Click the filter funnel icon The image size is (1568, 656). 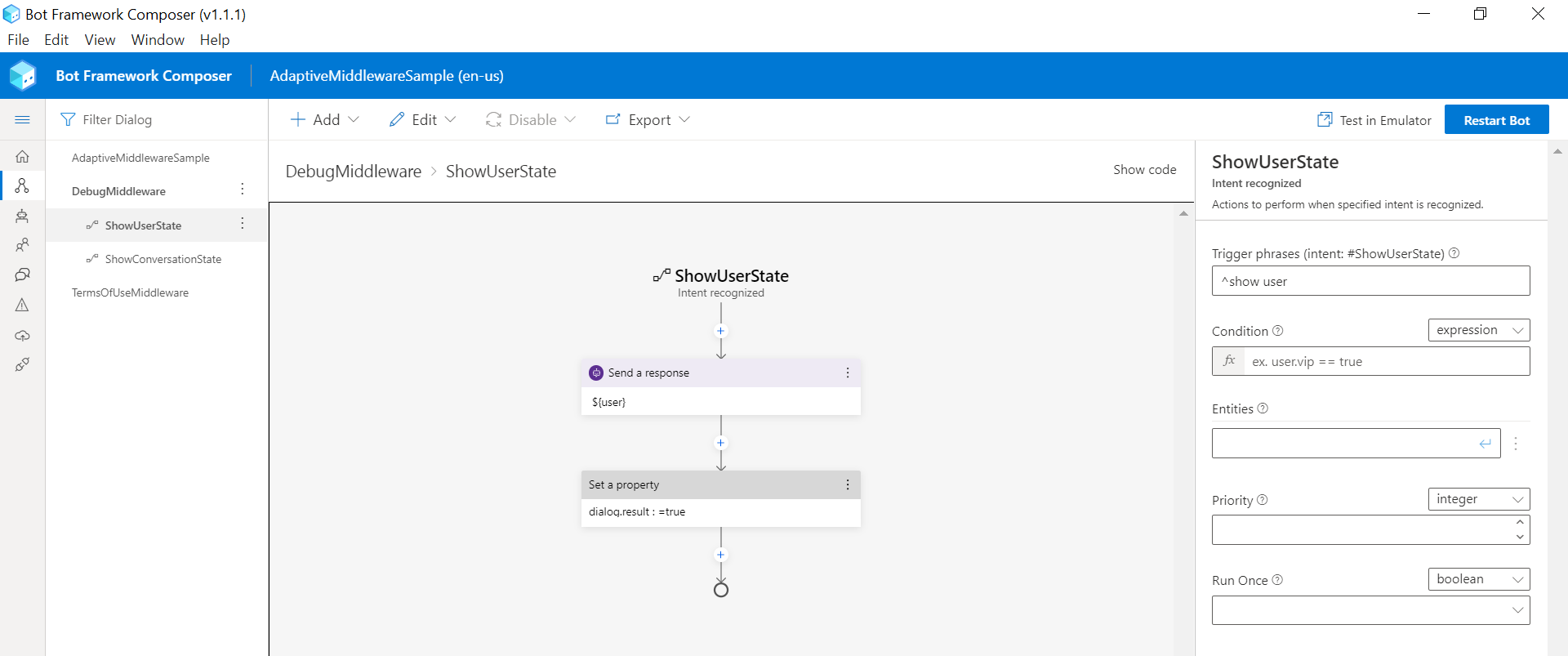tap(68, 119)
